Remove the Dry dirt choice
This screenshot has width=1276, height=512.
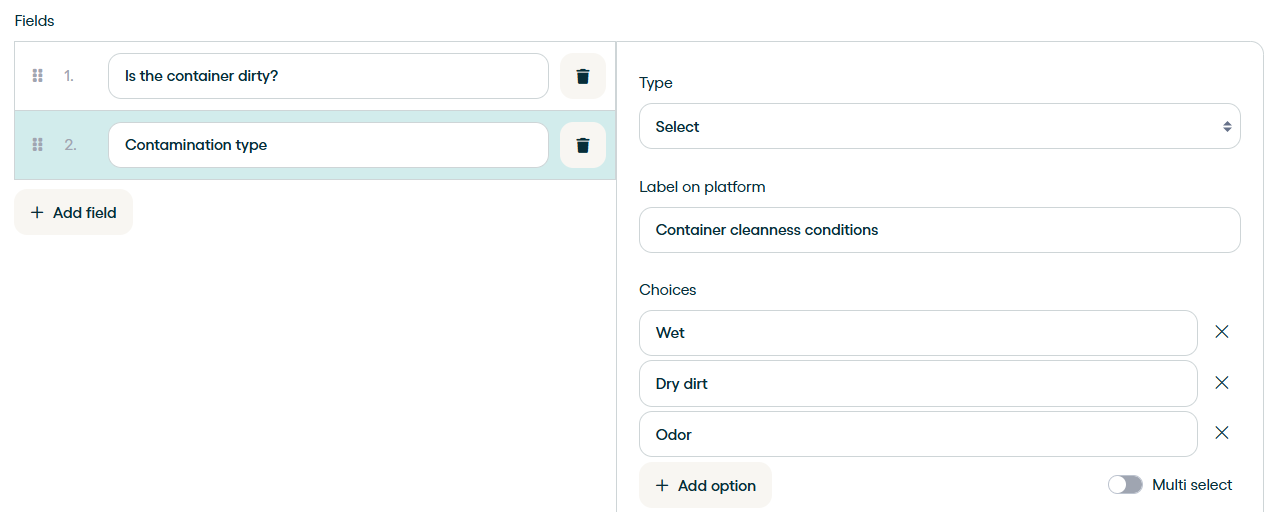pyautogui.click(x=1221, y=383)
